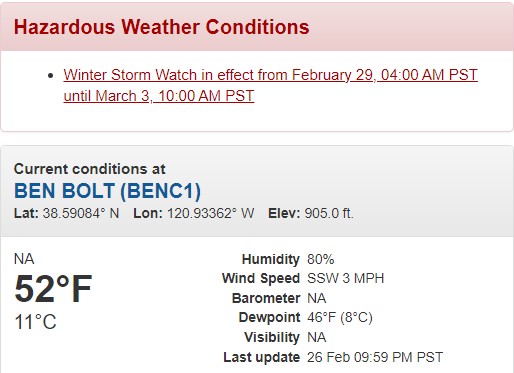Screen dimensions: 514x373
Task: Click the elevation value 905.0 ft.
Action: point(329,213)
